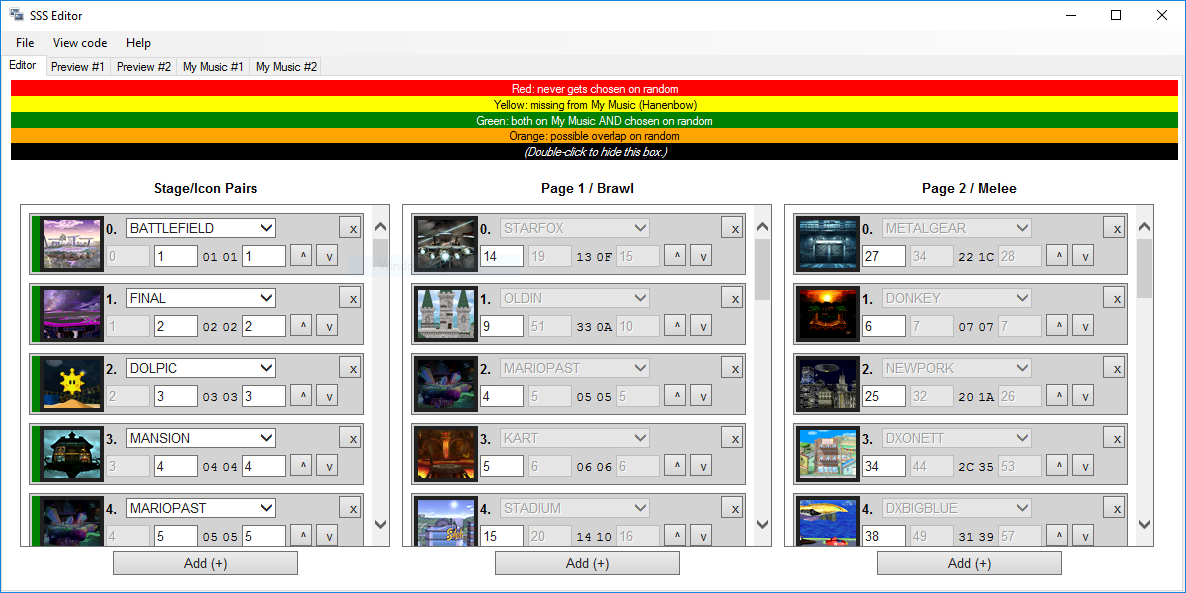Select the DXONETT stage thumbnail on Page 2
Viewport: 1186px width, 593px height.
[x=828, y=455]
